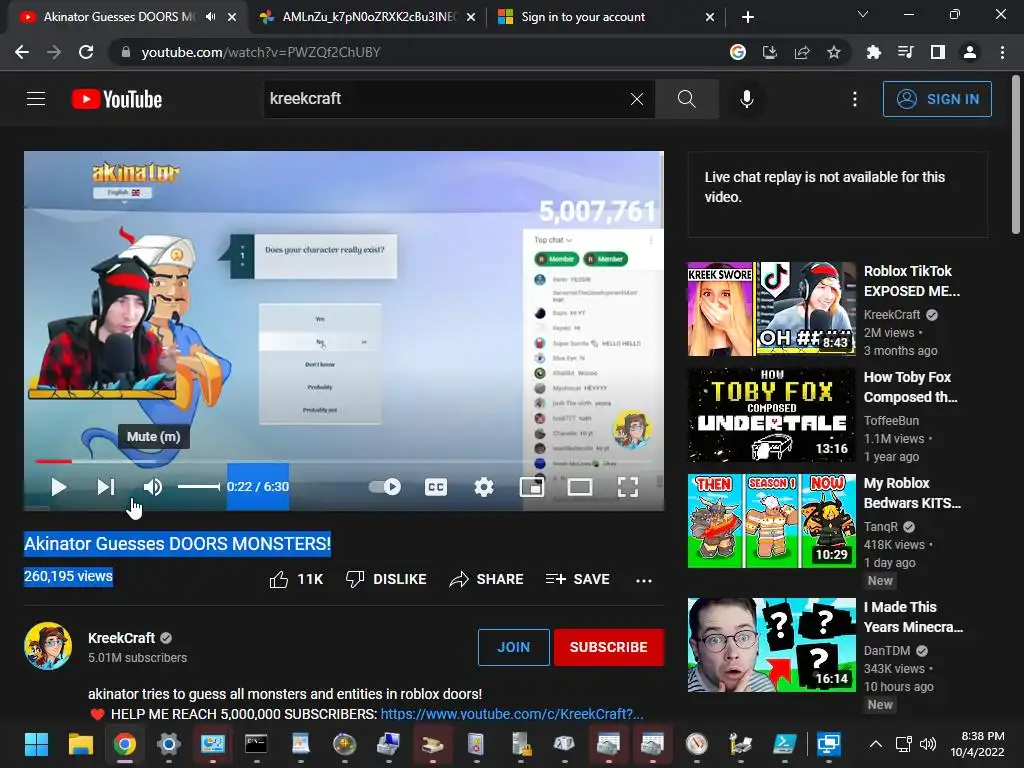Open Chrome extensions puzzle icon
Screen dimensions: 1024x768
873,52
